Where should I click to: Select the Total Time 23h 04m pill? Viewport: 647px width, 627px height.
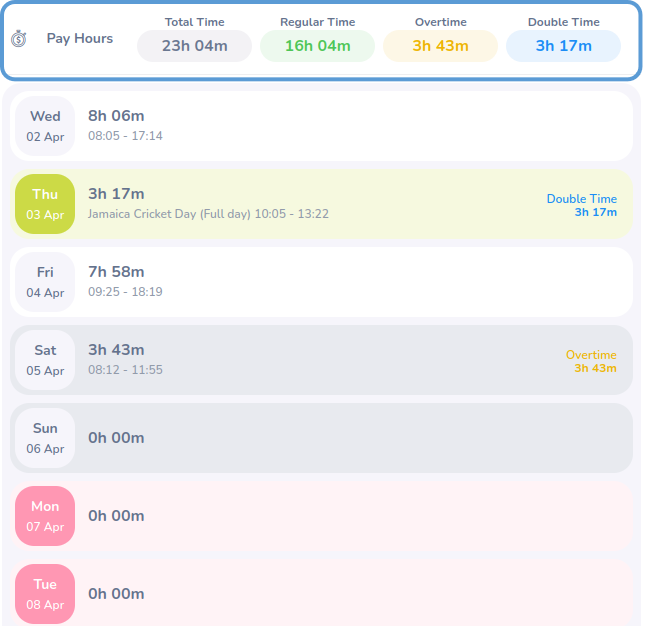[194, 46]
